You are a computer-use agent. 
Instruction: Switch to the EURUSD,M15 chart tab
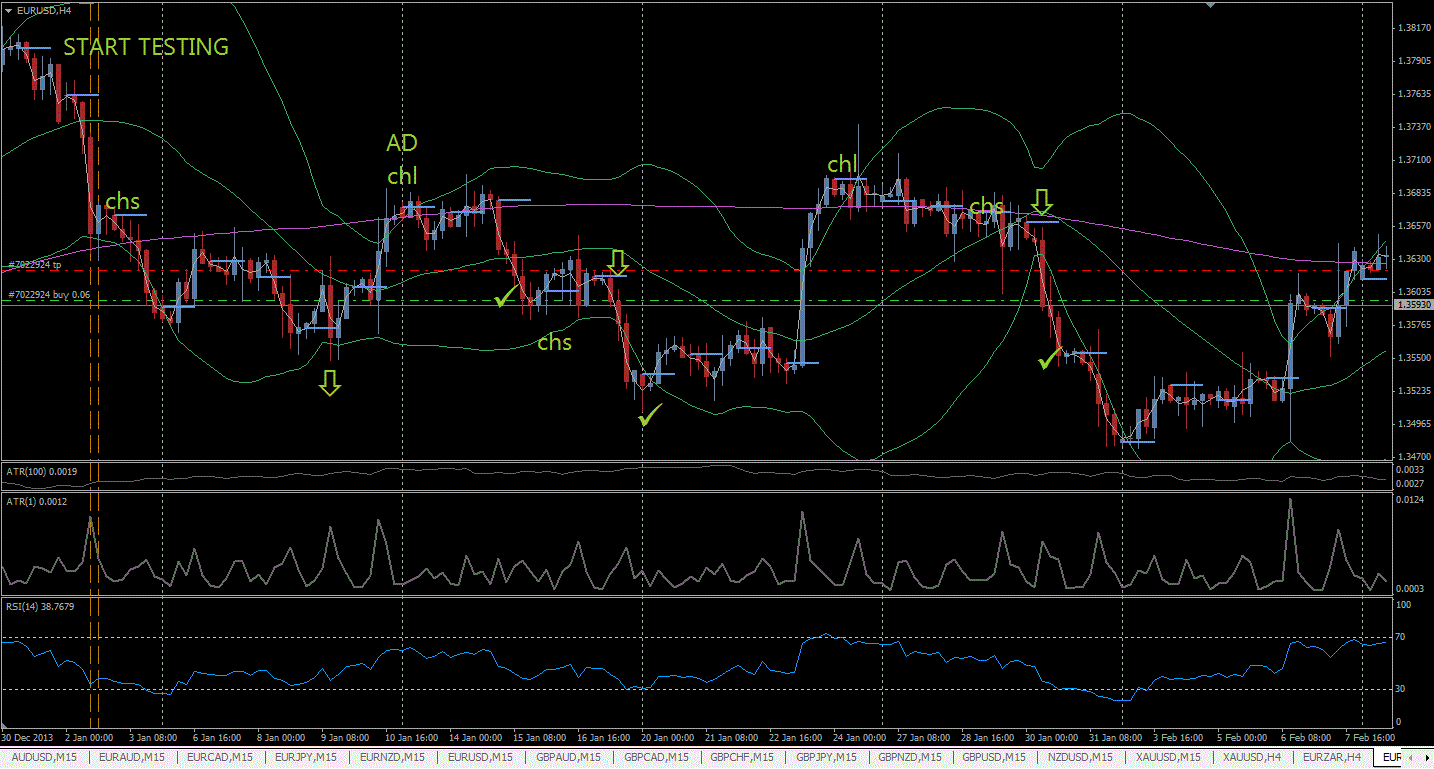[481, 757]
